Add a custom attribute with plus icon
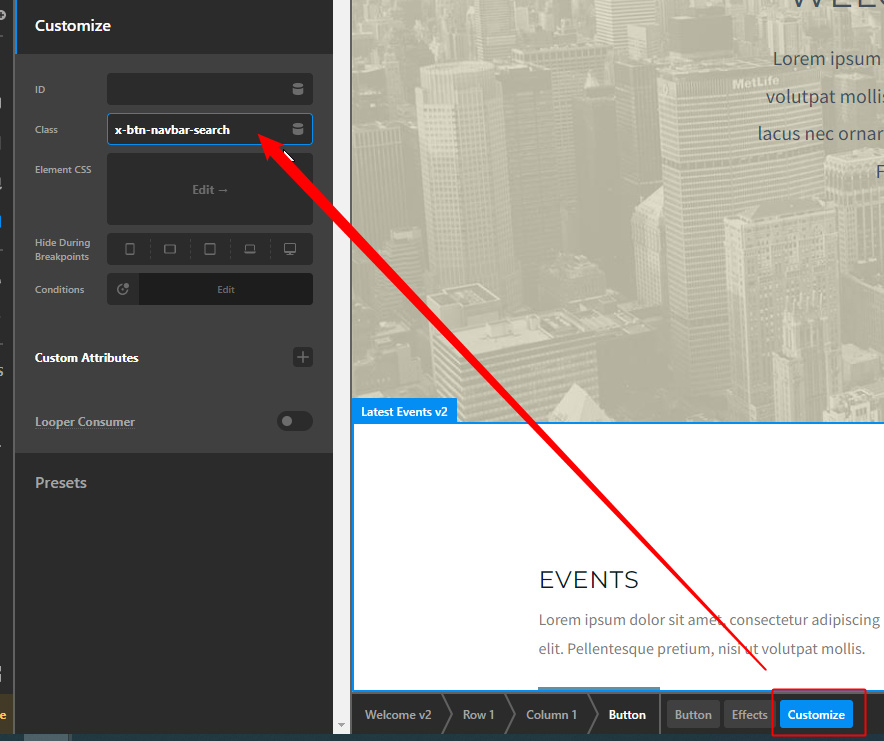This screenshot has height=741, width=884. [x=302, y=357]
